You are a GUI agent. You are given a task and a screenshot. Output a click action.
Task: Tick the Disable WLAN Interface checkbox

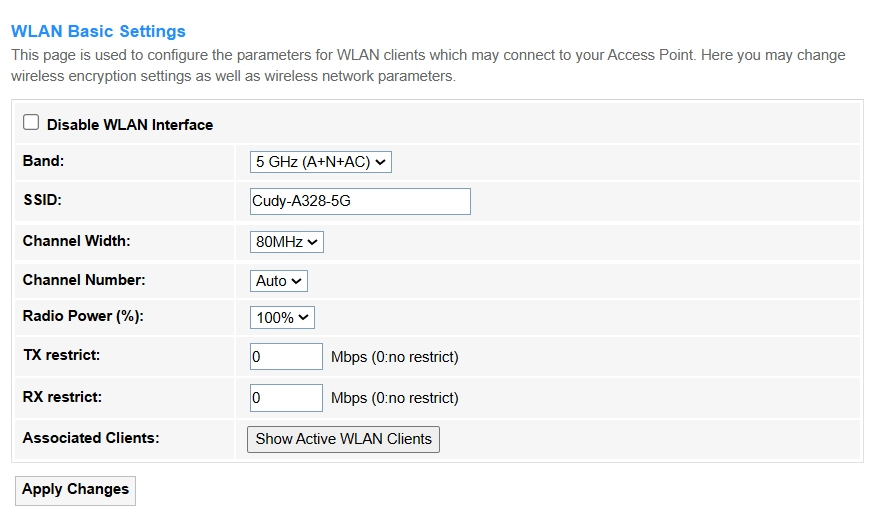(31, 123)
